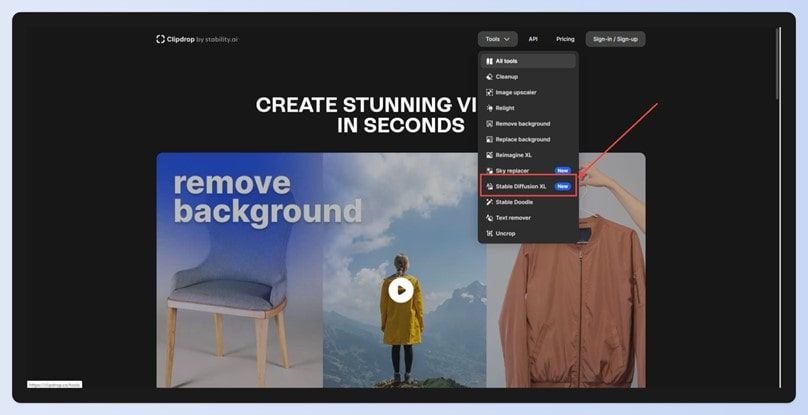808x415 pixels.
Task: Click the Stable Doodle wand icon
Action: tap(490, 202)
